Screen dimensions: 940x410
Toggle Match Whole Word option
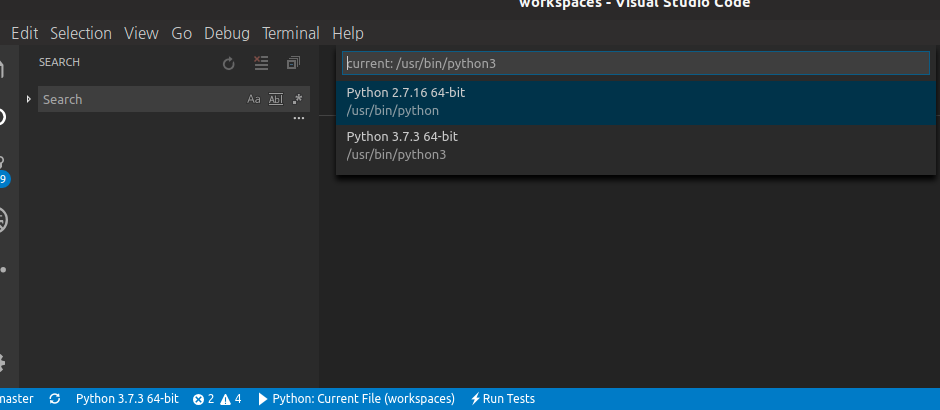point(276,99)
